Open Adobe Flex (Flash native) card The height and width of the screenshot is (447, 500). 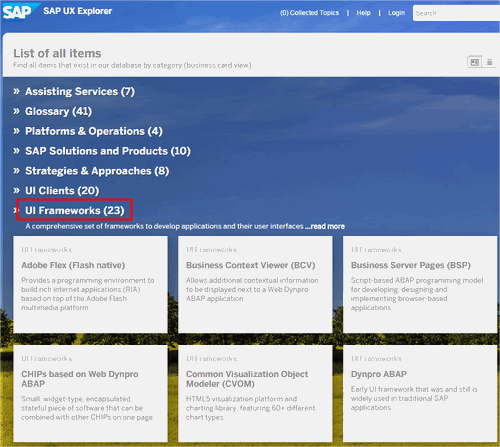pyautogui.click(x=90, y=284)
